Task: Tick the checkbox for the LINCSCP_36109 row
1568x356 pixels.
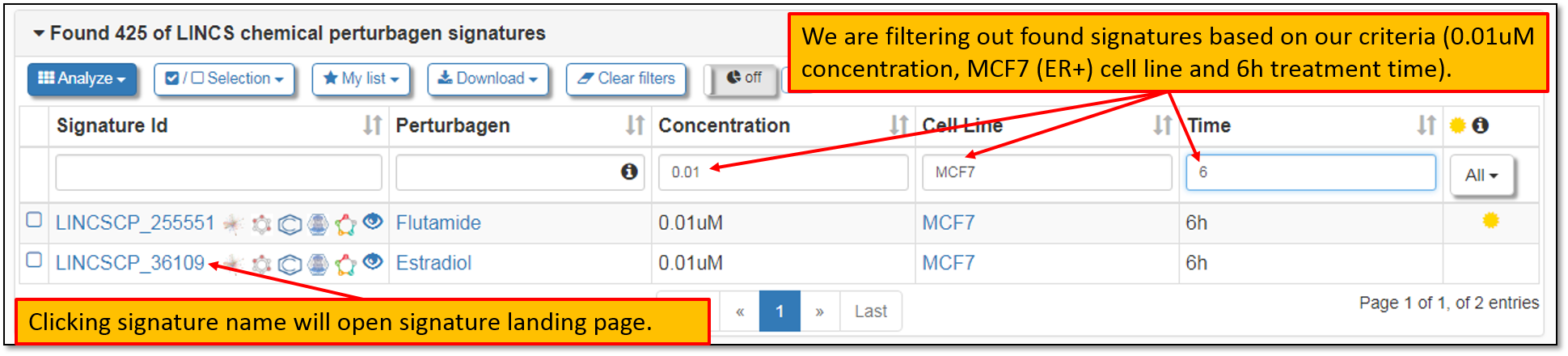Action: (34, 260)
